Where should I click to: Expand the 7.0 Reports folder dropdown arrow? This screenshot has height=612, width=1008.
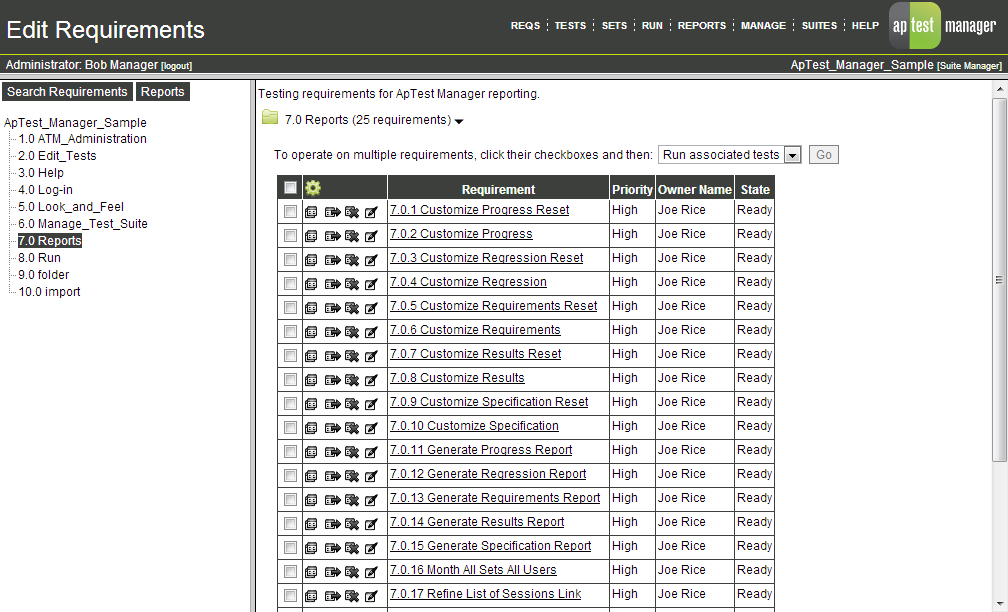tap(459, 121)
